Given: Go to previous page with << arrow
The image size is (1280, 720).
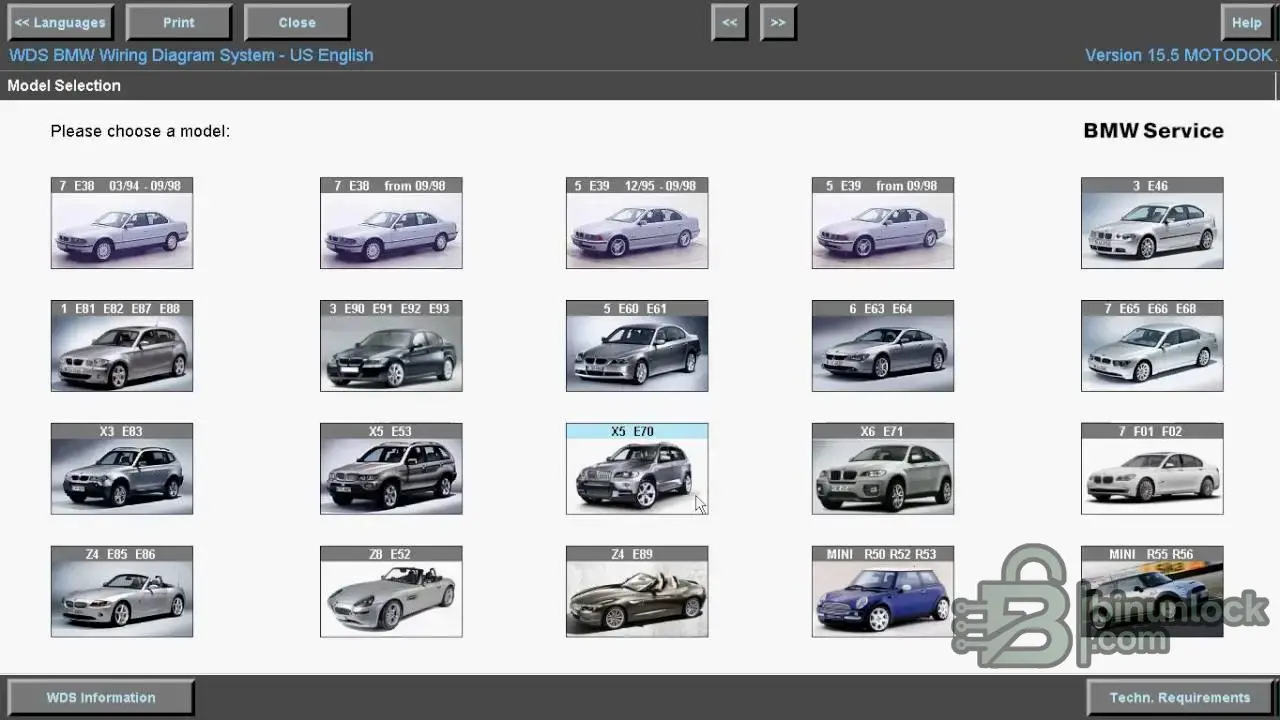Looking at the screenshot, I should click(x=730, y=22).
